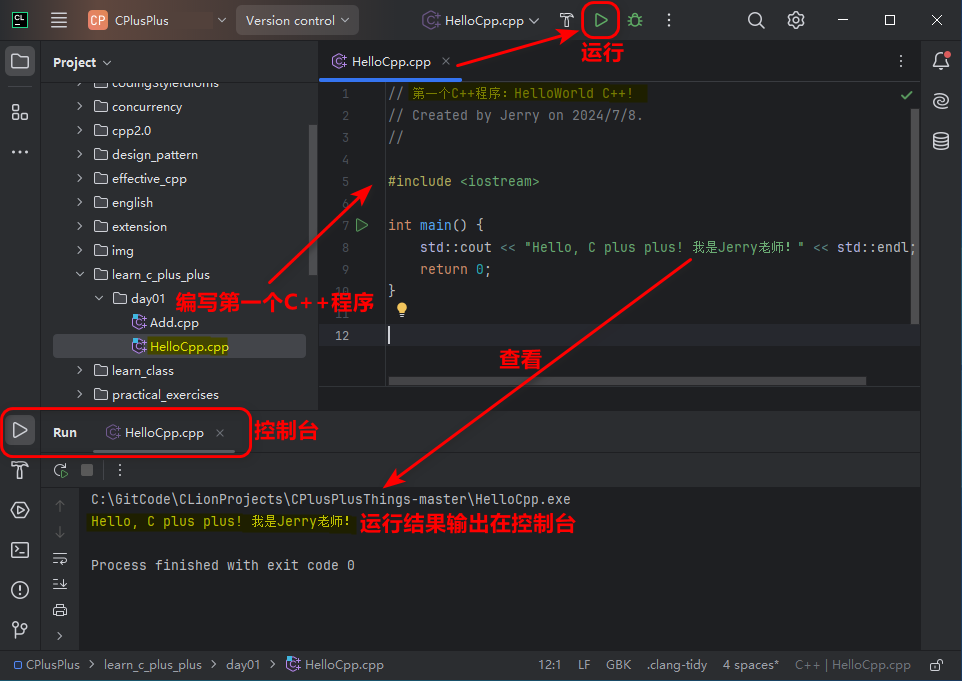Open the search everywhere magnifier

click(x=756, y=20)
